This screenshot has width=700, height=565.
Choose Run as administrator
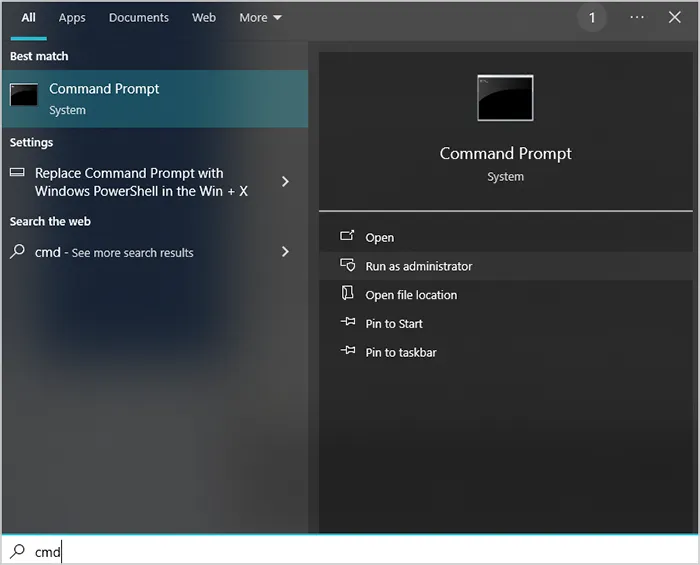(506, 266)
